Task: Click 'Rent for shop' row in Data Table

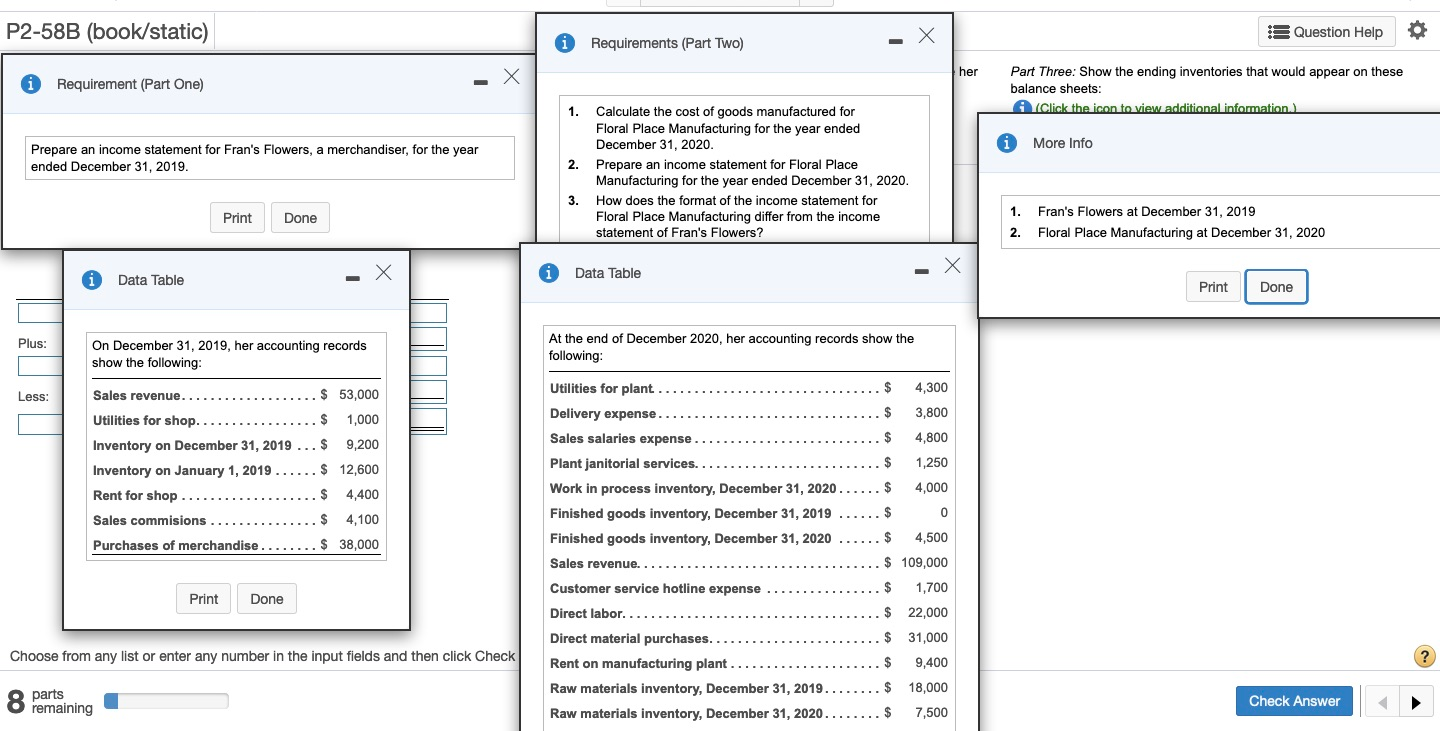Action: 235,495
